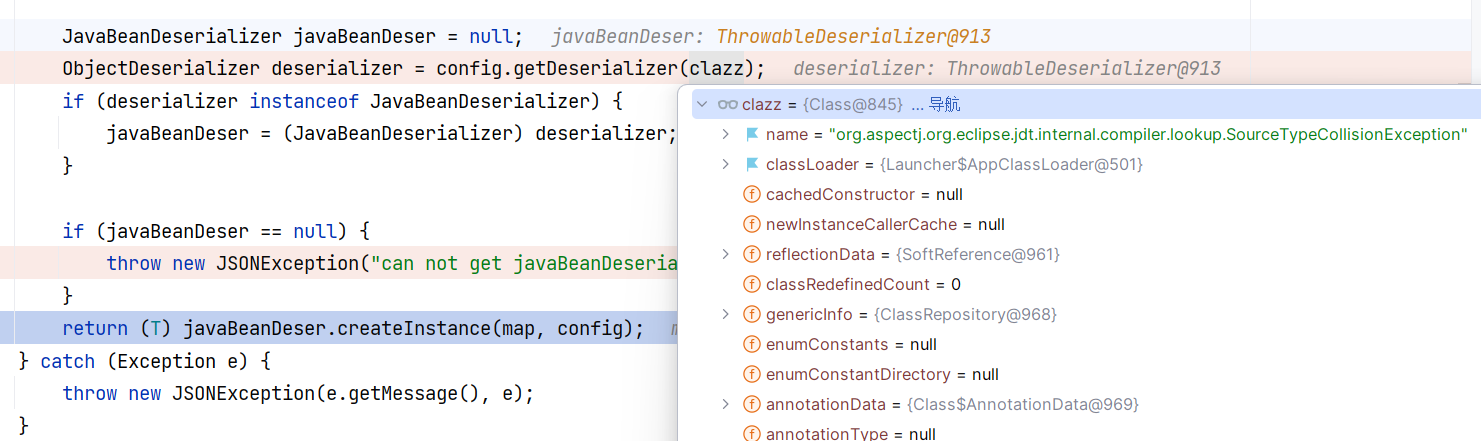Screen dimensions: 1481x441
Task: Click the field icon beside enumConstants
Action: [752, 345]
